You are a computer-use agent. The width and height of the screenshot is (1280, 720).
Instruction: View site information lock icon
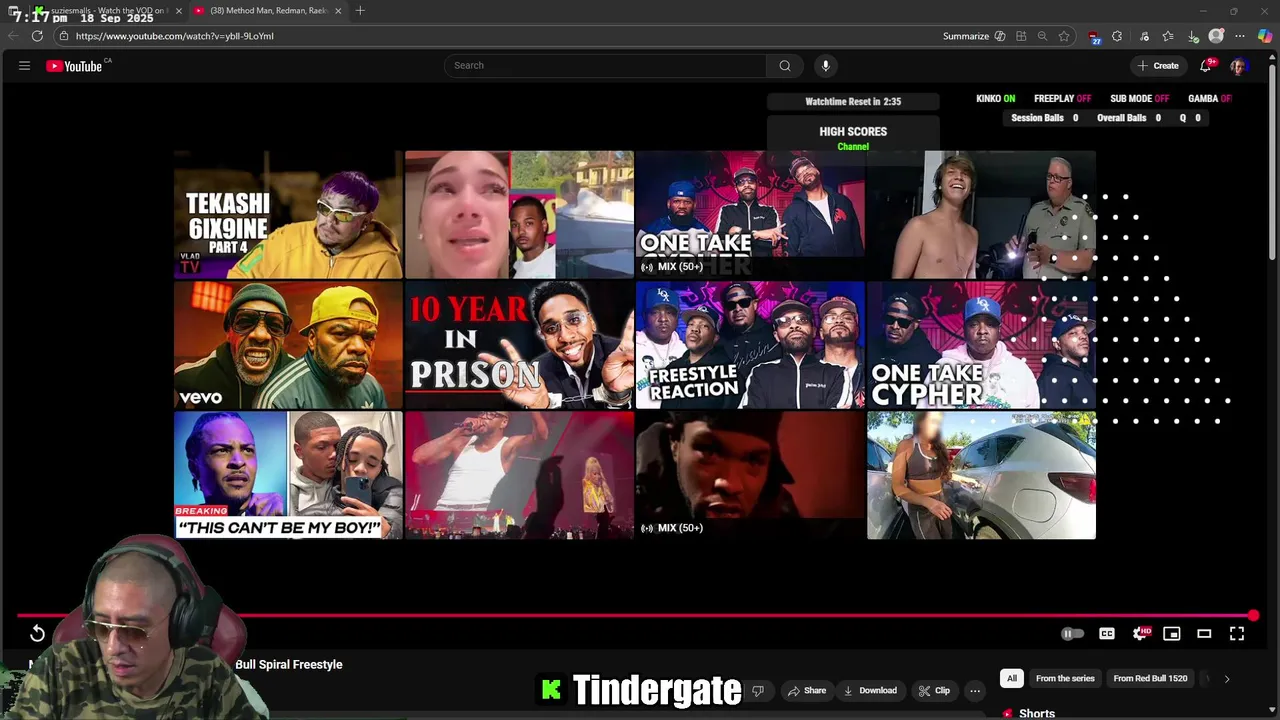63,36
